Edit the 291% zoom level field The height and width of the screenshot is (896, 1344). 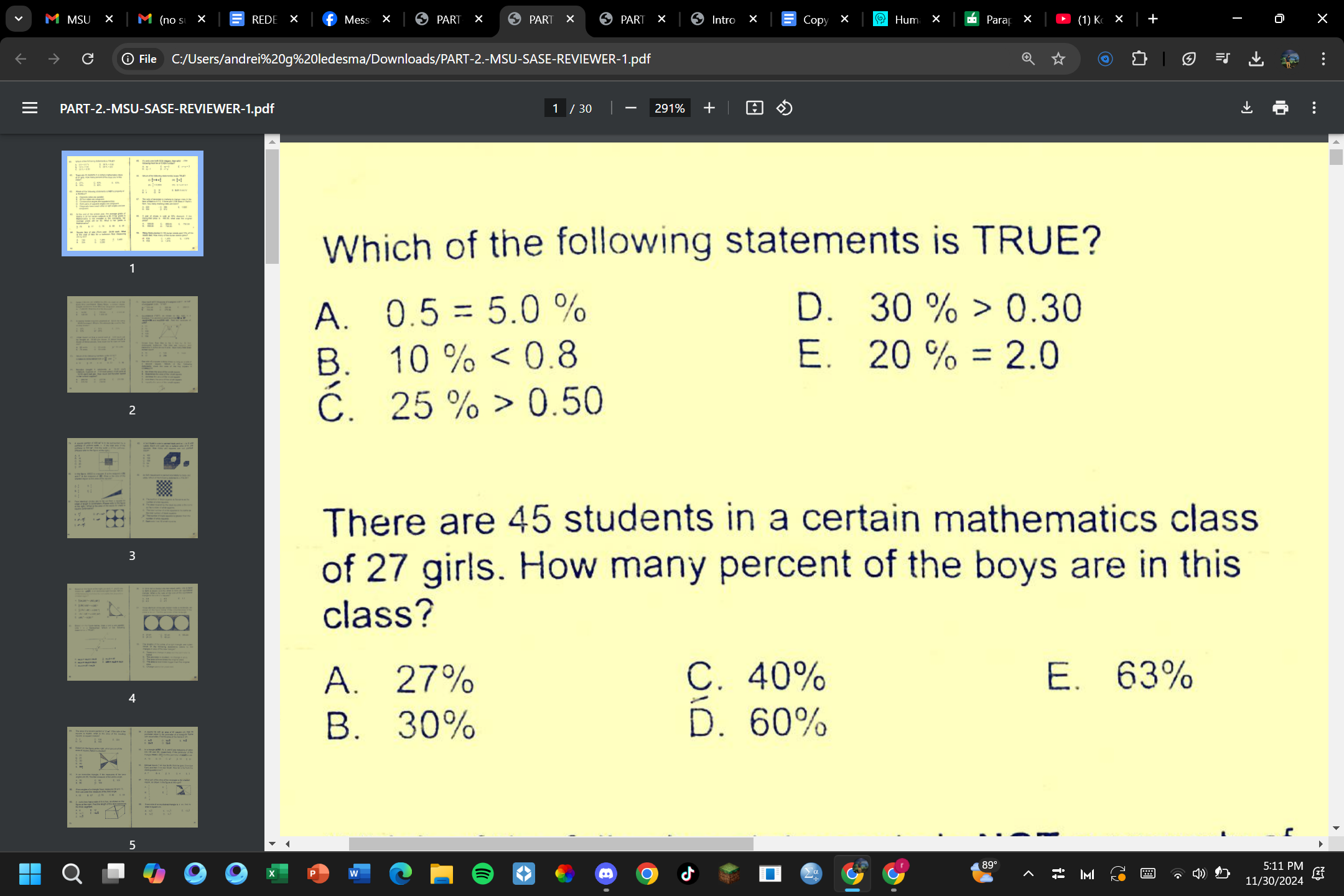click(x=670, y=108)
